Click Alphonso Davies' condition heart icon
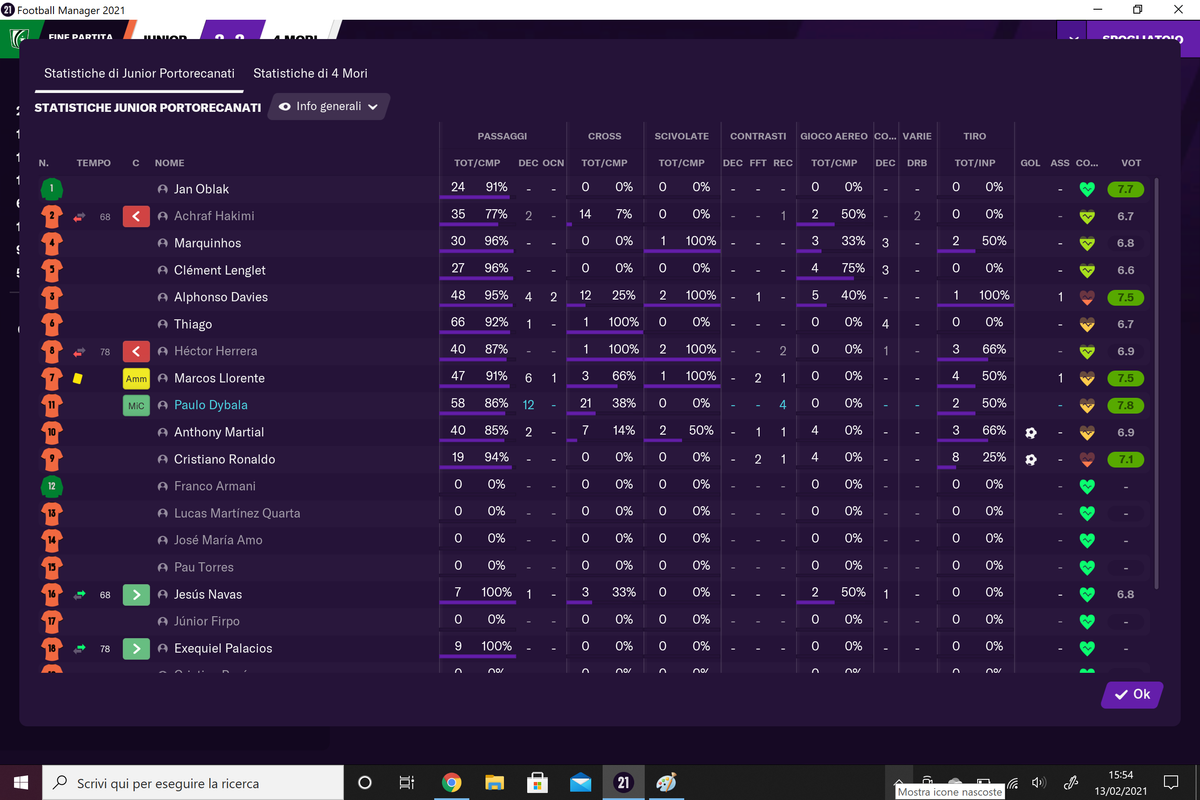Viewport: 1200px width, 800px height. pyautogui.click(x=1088, y=297)
